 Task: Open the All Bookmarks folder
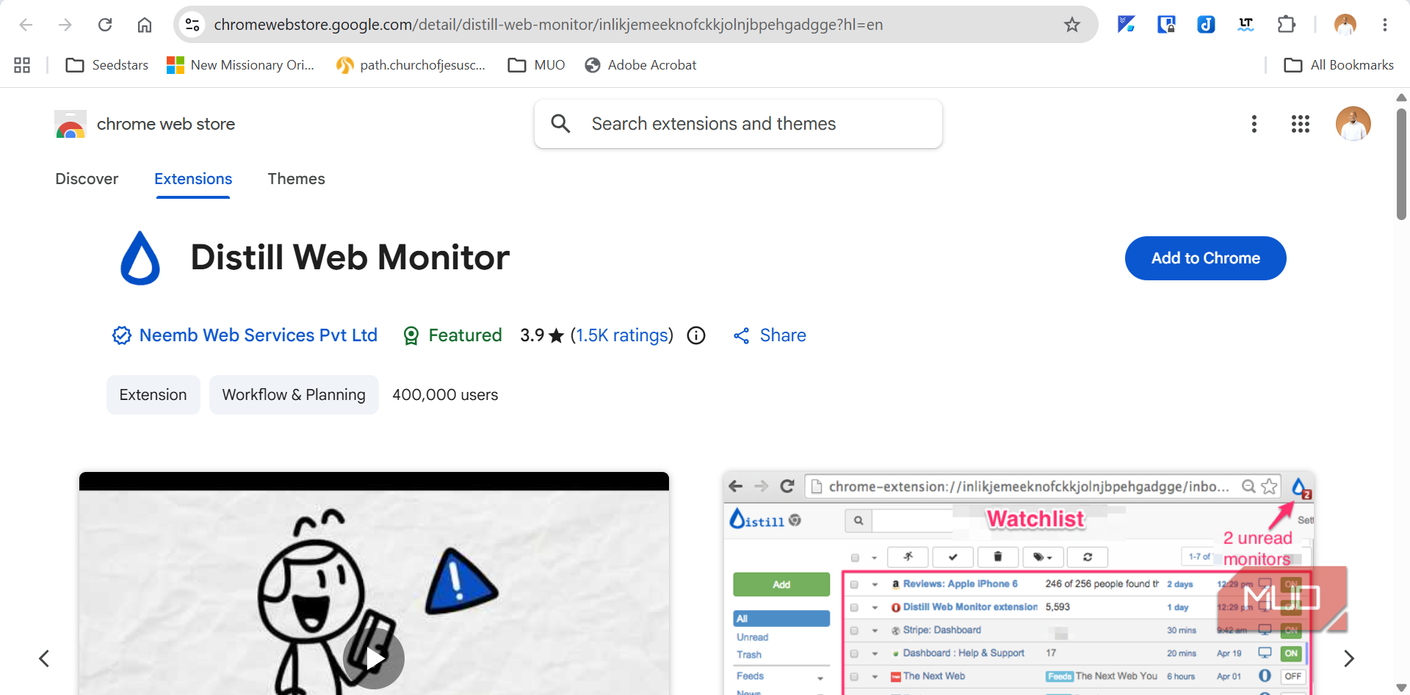[x=1339, y=65]
